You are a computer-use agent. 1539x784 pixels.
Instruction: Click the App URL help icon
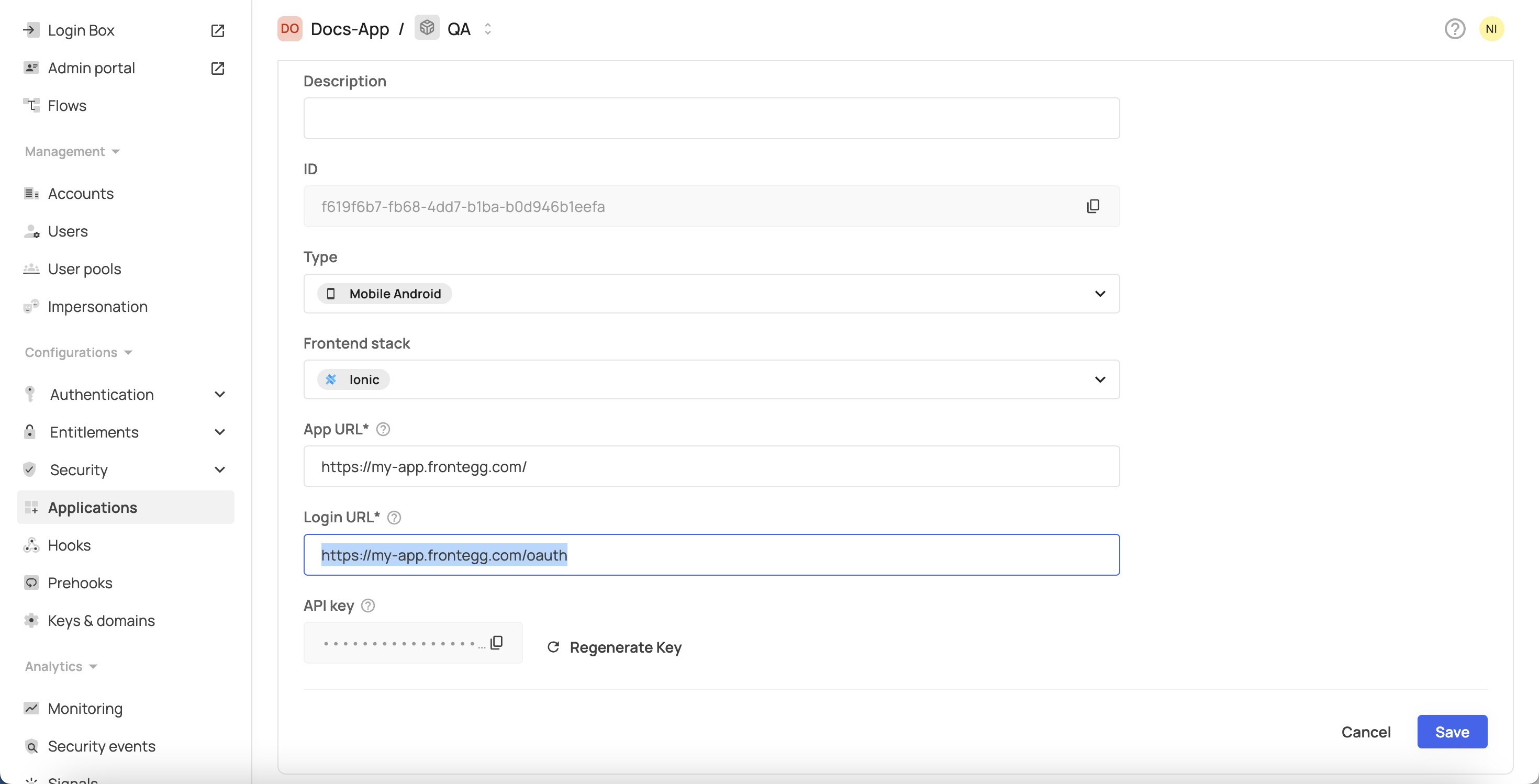pyautogui.click(x=383, y=429)
